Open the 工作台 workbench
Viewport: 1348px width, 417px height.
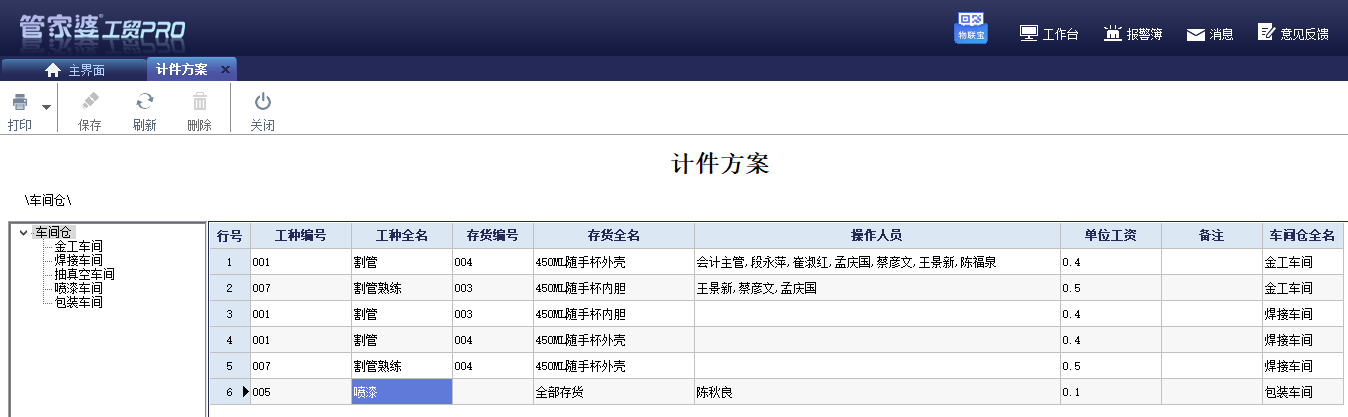(x=1048, y=33)
